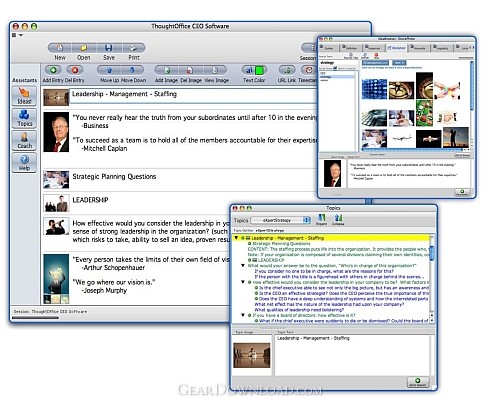Open a file with the Open icon
This screenshot has height=398, width=500.
point(83,48)
